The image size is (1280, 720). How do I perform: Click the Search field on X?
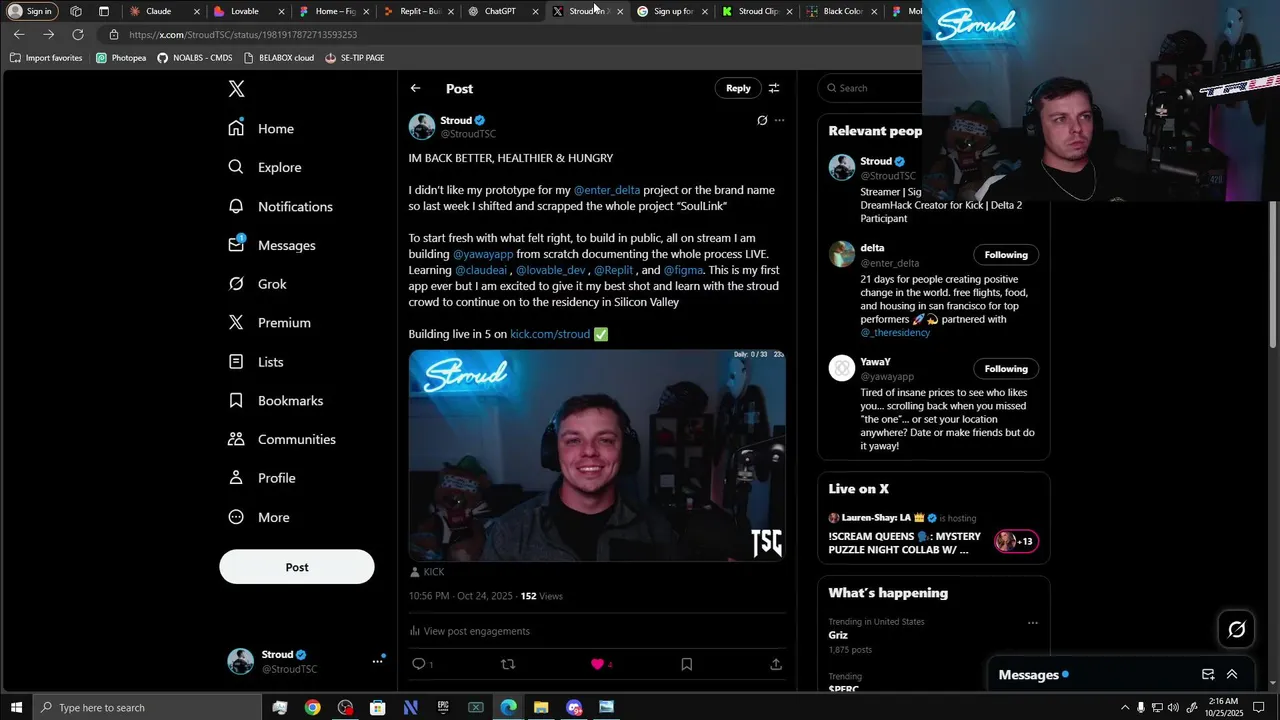pos(870,88)
